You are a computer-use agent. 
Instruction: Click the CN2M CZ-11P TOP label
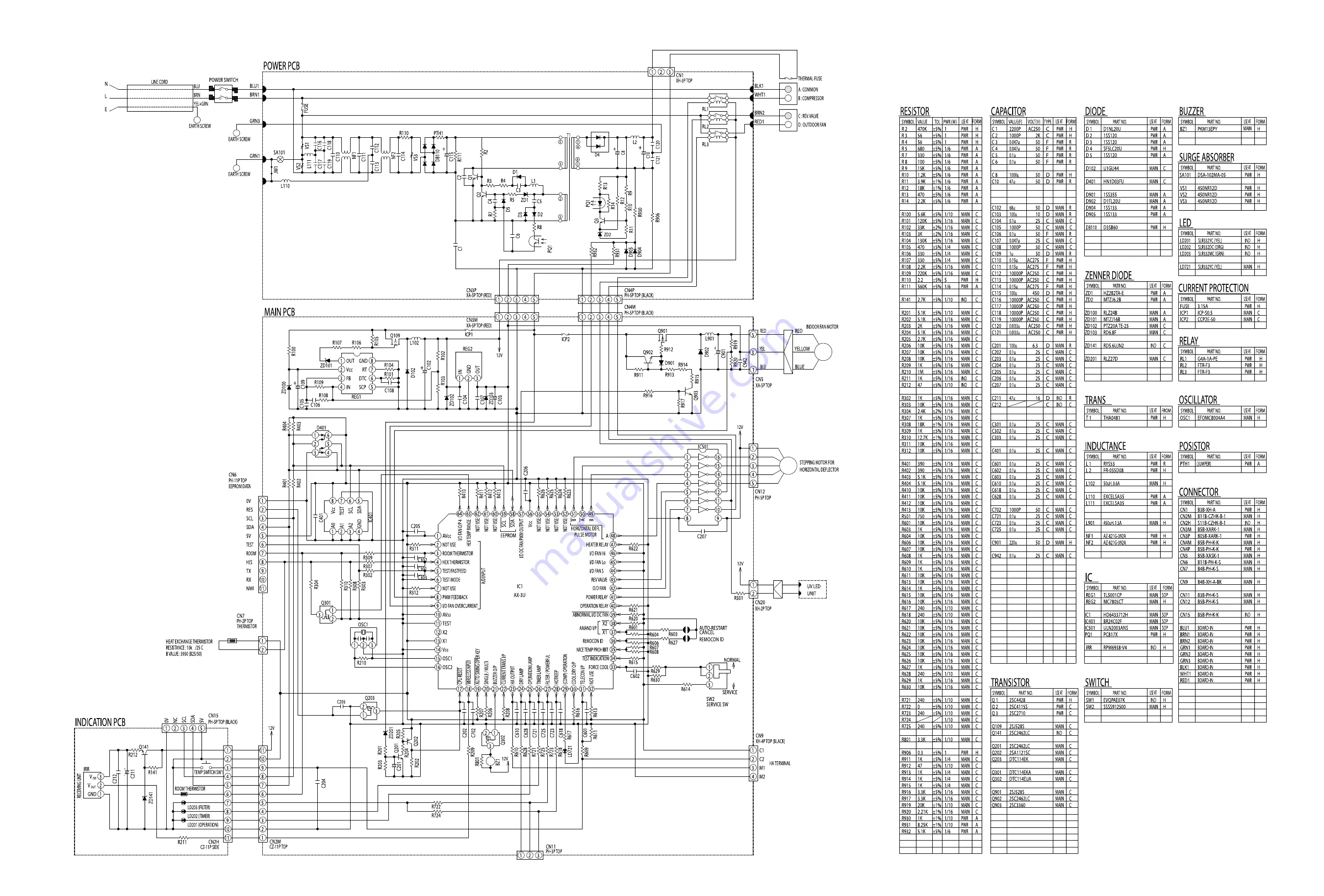pyautogui.click(x=278, y=844)
